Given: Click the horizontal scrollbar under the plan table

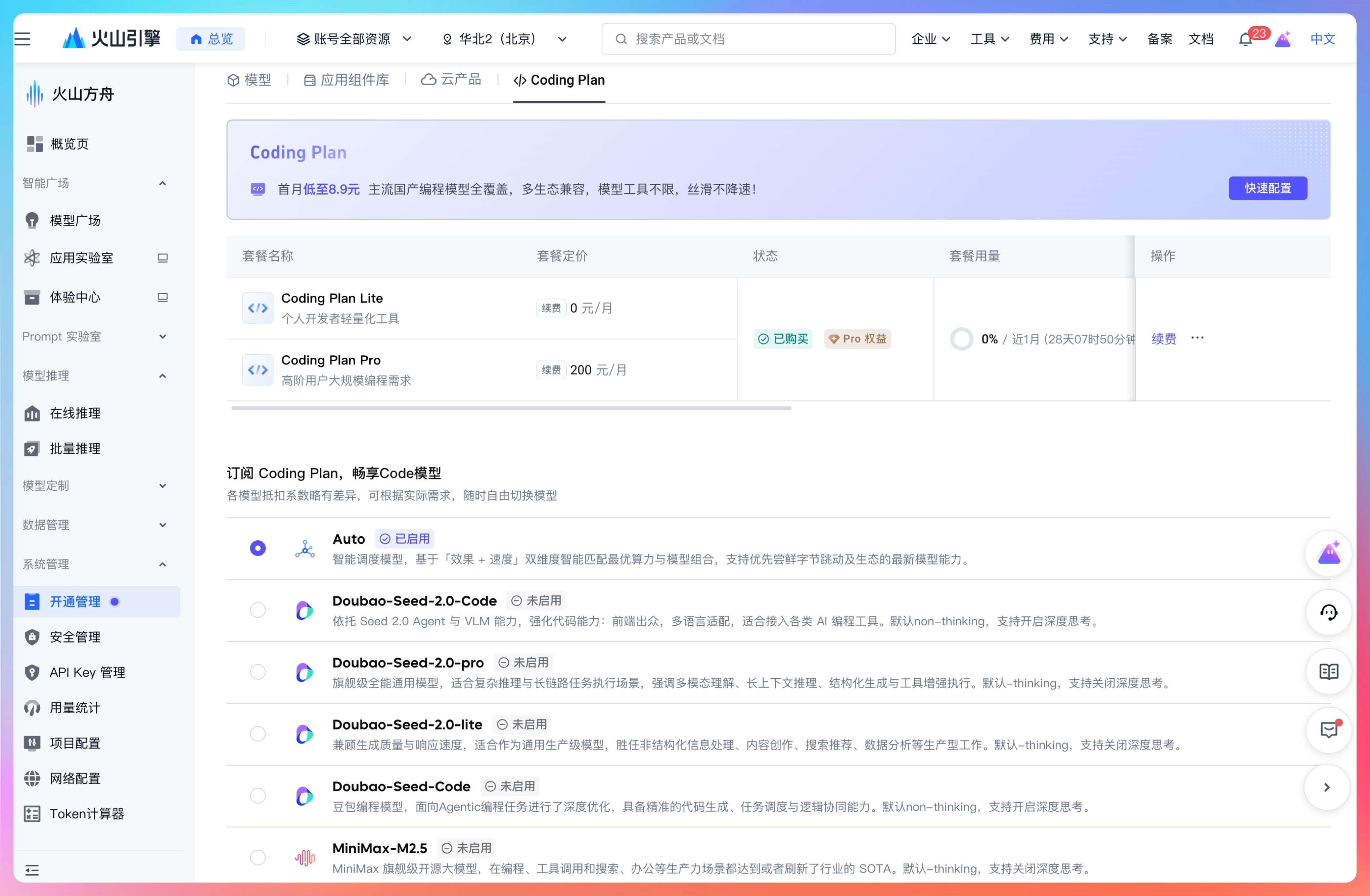Looking at the screenshot, I should pyautogui.click(x=511, y=408).
